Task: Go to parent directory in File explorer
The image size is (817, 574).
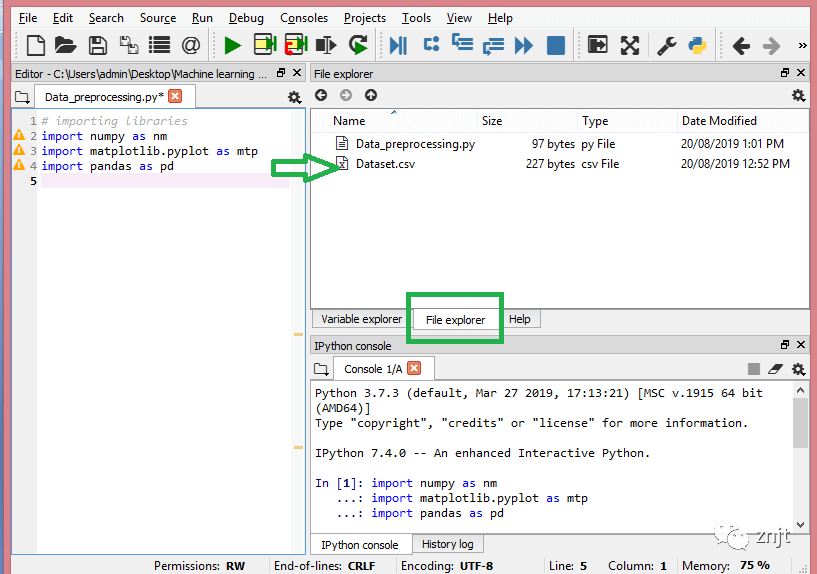Action: click(371, 95)
